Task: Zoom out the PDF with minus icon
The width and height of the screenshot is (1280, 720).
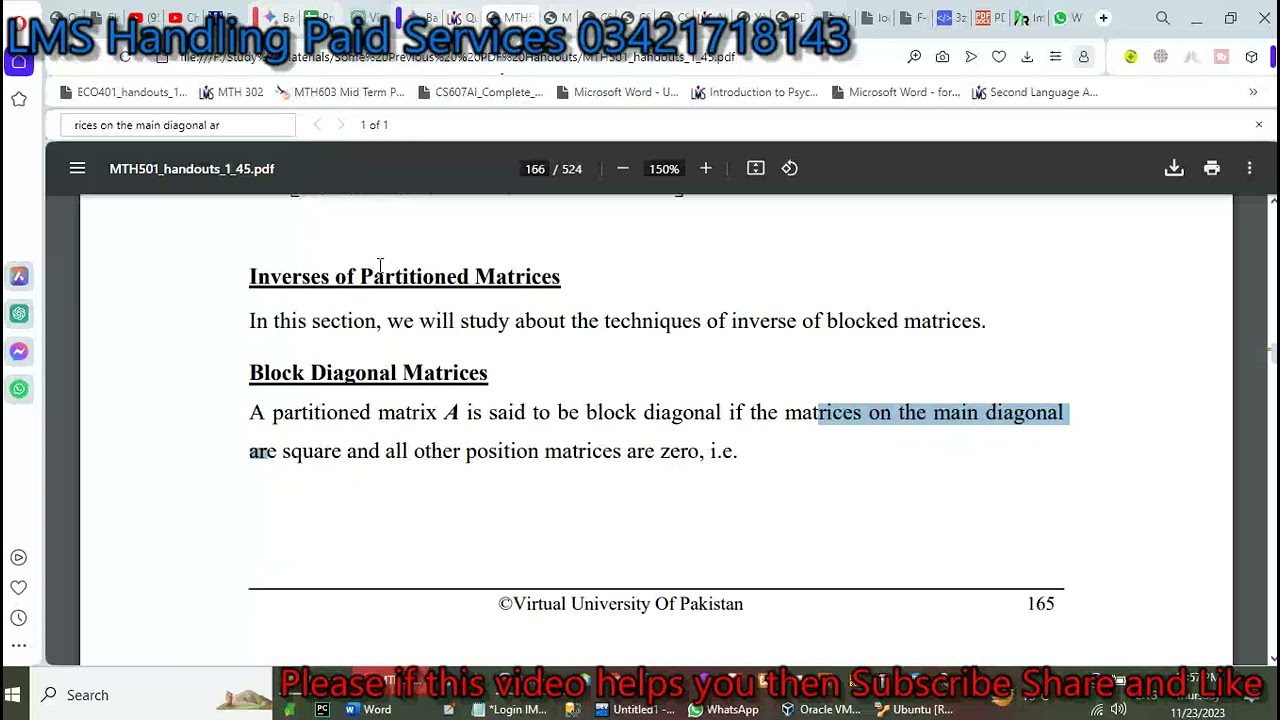Action: pyautogui.click(x=623, y=168)
